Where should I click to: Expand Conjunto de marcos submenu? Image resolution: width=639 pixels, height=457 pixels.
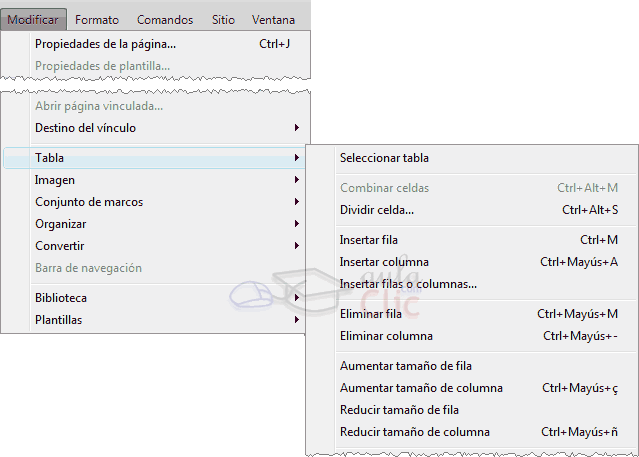[88, 202]
